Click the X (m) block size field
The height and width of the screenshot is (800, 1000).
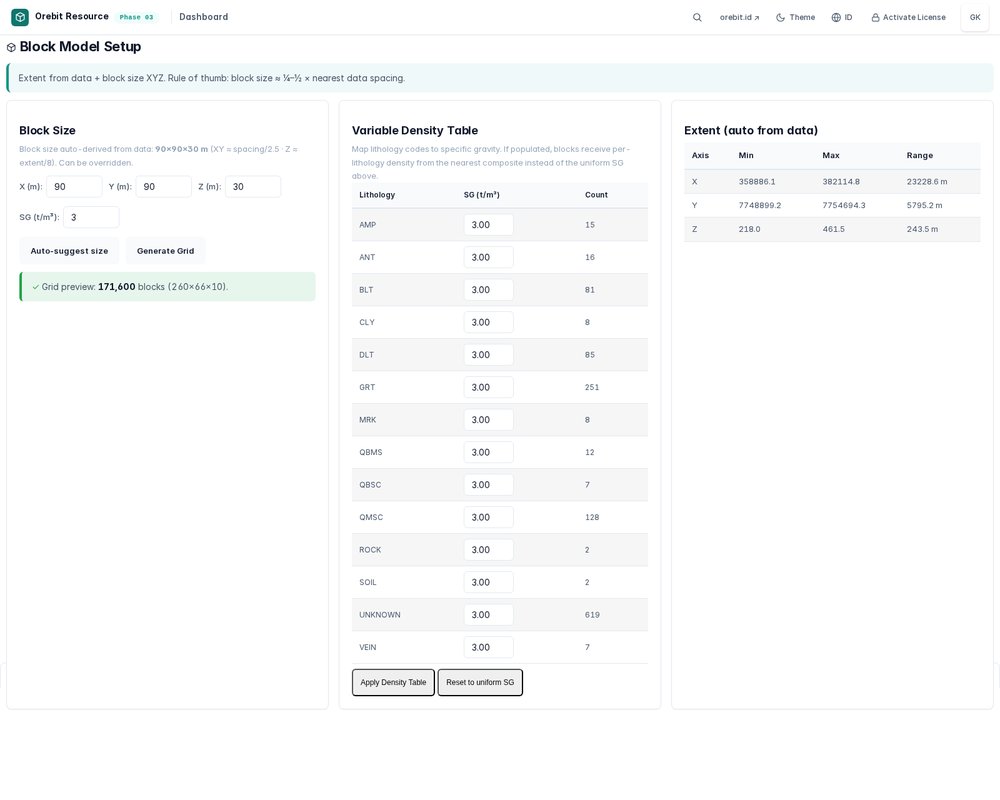tap(74, 186)
